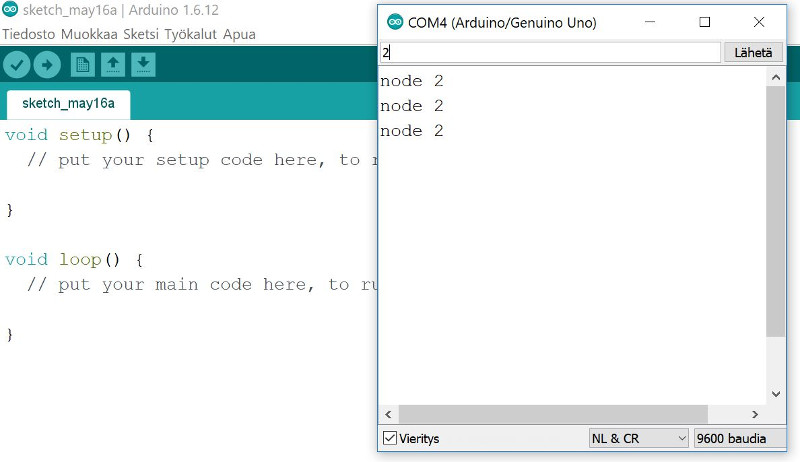Image resolution: width=800 pixels, height=462 pixels.
Task: Open the Työkalut menu
Action: click(191, 34)
